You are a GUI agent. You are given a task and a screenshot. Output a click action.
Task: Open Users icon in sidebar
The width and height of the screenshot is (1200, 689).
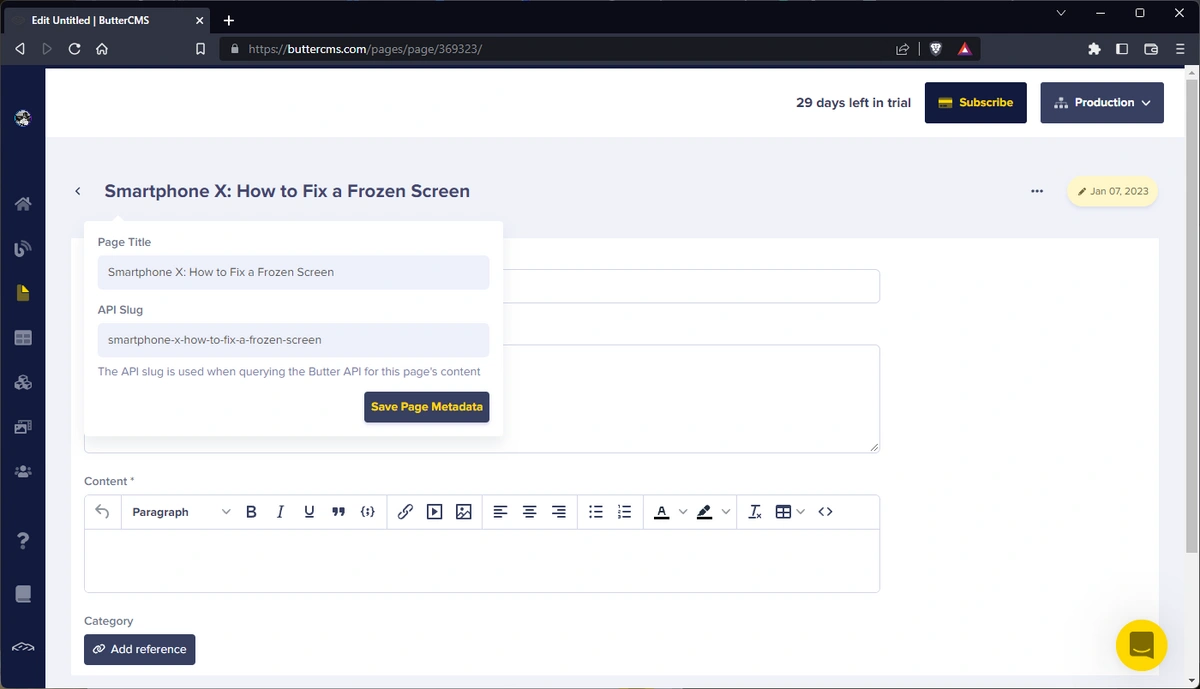click(23, 471)
